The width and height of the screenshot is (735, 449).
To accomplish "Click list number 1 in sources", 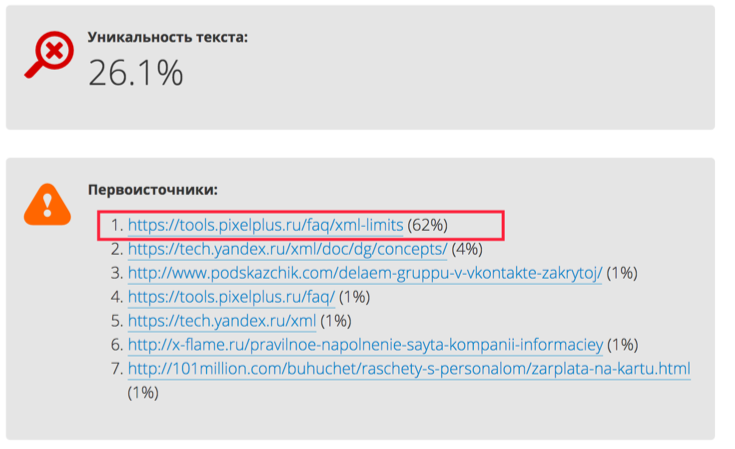I will tap(117, 224).
